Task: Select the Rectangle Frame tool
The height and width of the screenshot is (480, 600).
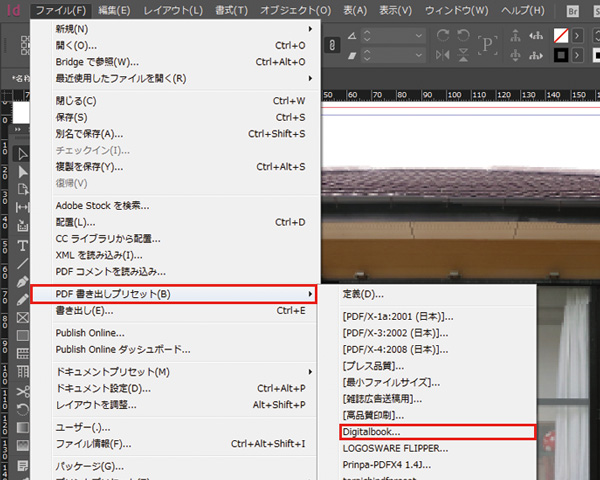Action: [x=22, y=318]
